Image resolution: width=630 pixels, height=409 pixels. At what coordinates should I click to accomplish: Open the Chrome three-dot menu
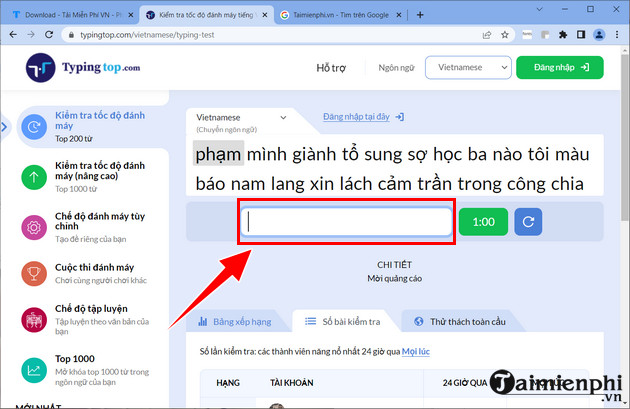[x=617, y=35]
